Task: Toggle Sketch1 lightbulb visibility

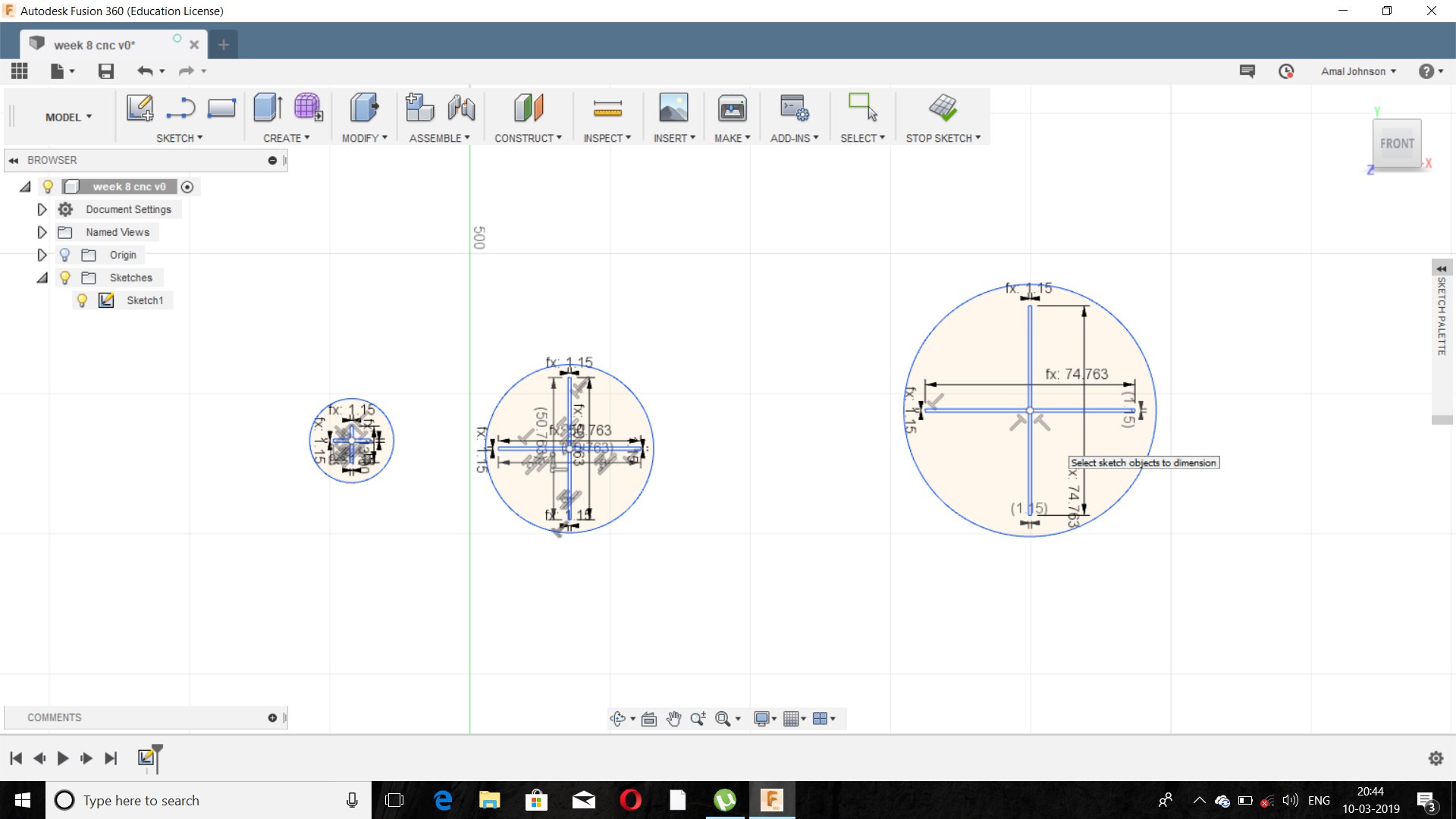Action: click(x=82, y=300)
